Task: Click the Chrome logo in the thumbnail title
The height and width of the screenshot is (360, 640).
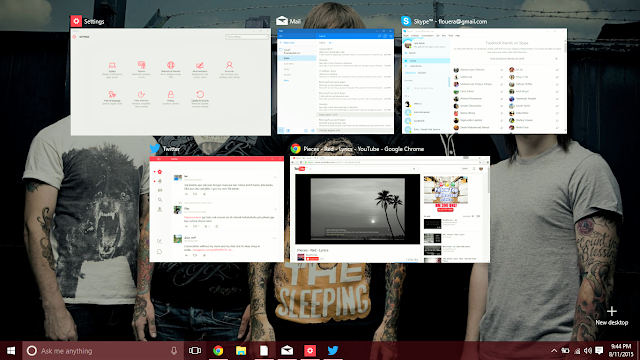Action: click(x=296, y=149)
